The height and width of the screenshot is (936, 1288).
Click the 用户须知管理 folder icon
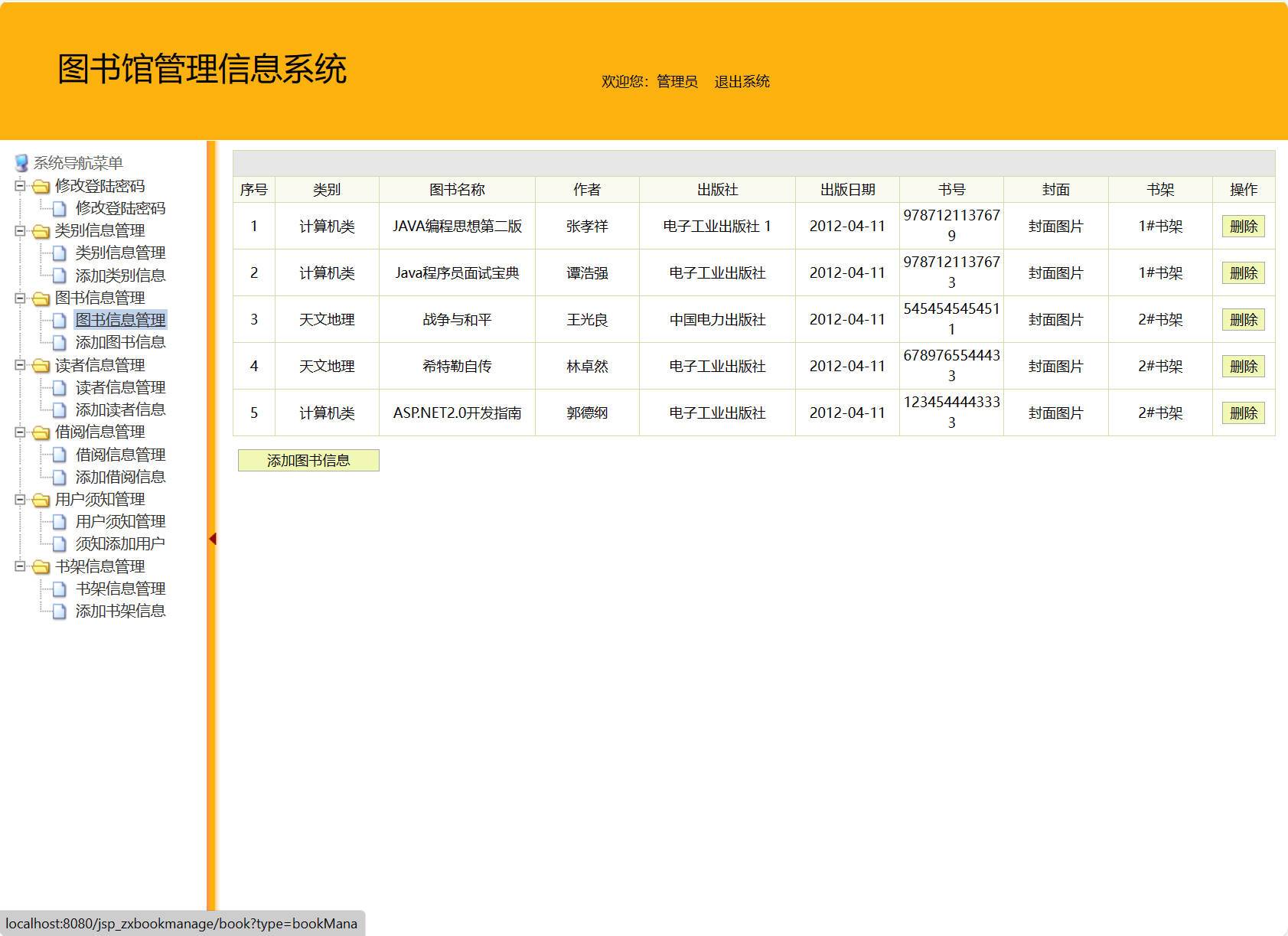[x=41, y=500]
